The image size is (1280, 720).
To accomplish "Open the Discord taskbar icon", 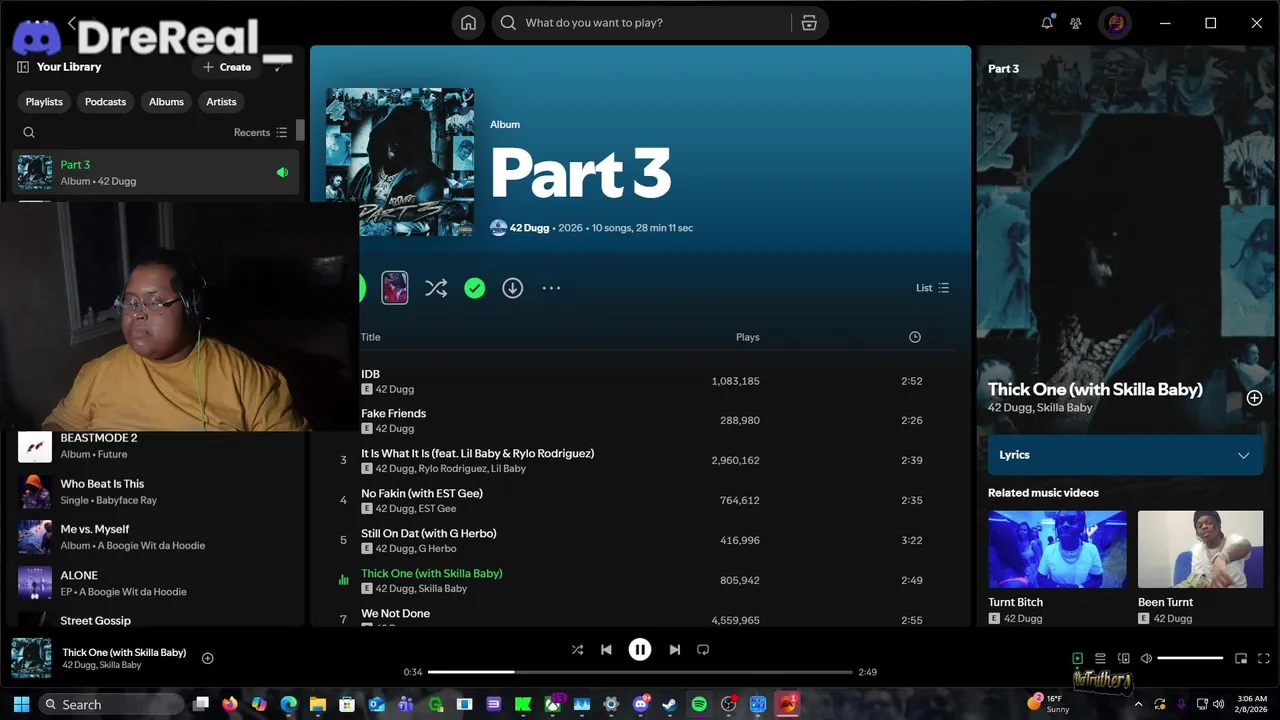I will pos(640,704).
